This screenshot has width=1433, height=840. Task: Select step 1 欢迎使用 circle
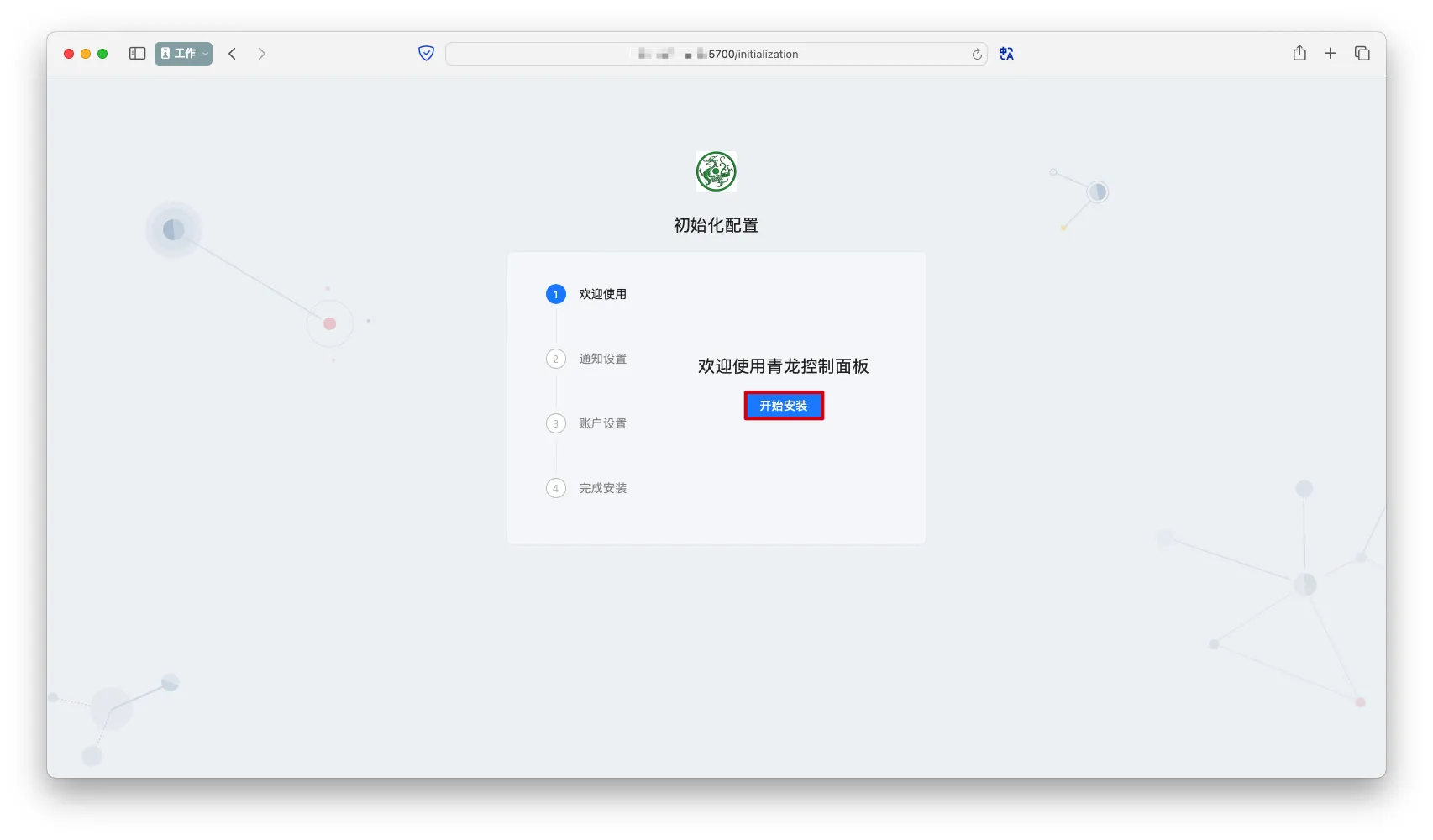(x=555, y=294)
